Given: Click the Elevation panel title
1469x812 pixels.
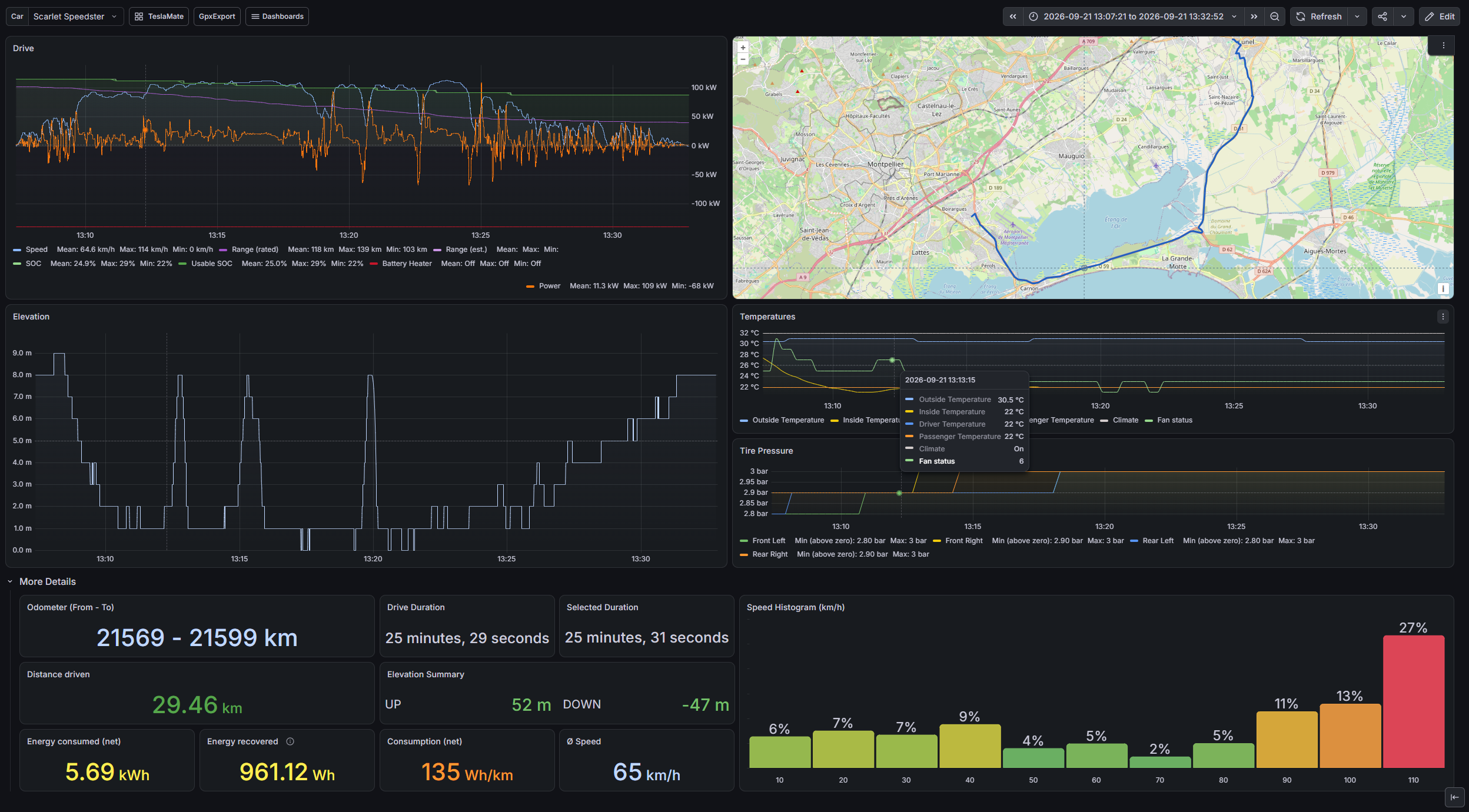Looking at the screenshot, I should pyautogui.click(x=31, y=317).
